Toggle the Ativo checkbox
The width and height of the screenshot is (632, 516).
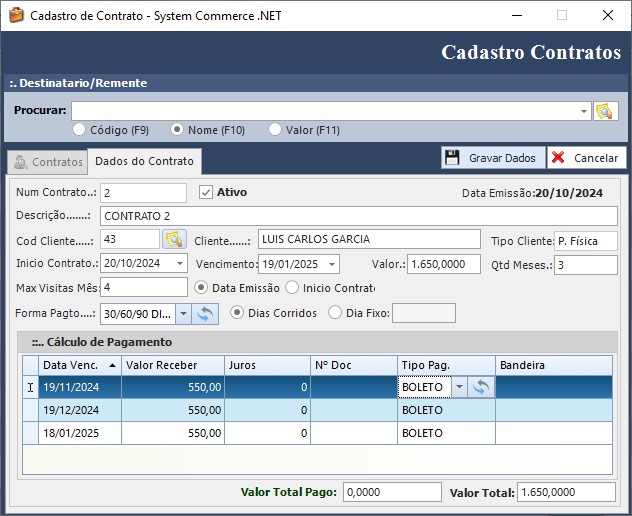tap(206, 192)
